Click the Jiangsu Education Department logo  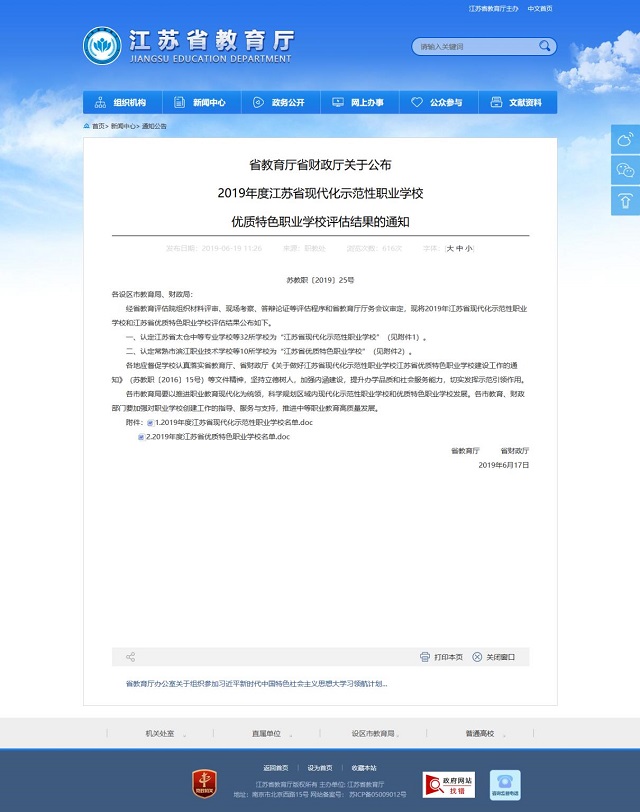click(103, 46)
